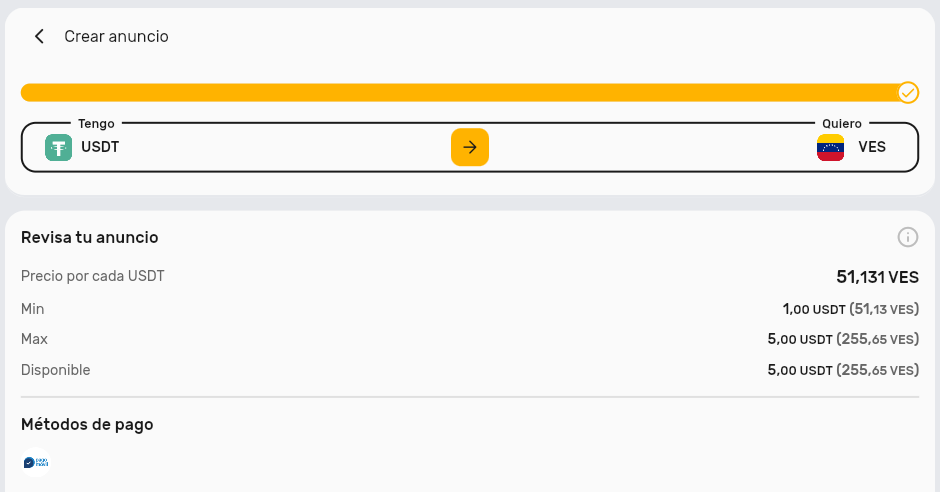Click the yellow progress bar
This screenshot has height=492, width=940.
(x=460, y=93)
